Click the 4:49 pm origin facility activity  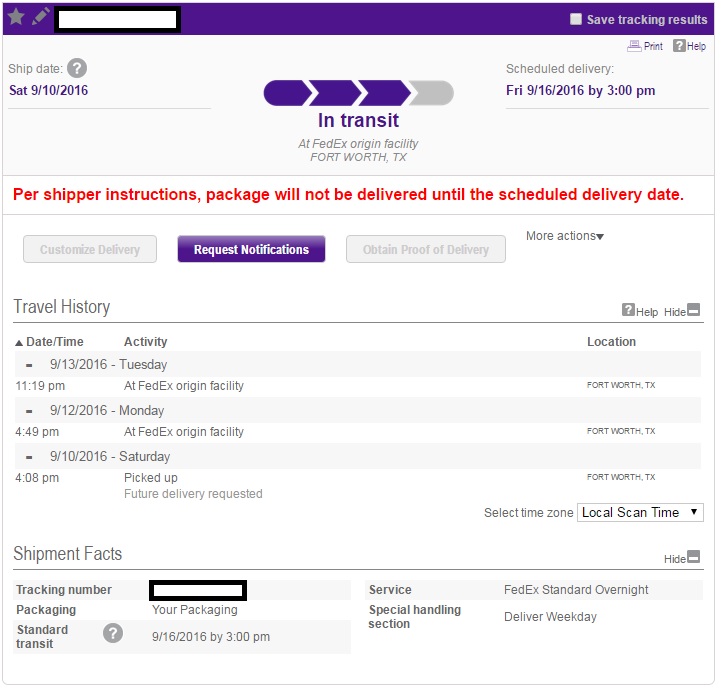[184, 432]
